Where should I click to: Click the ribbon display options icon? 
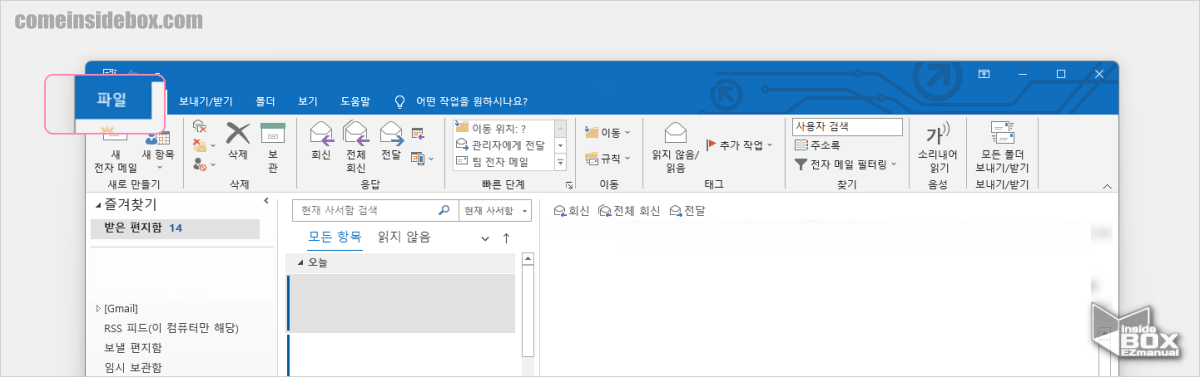(984, 74)
